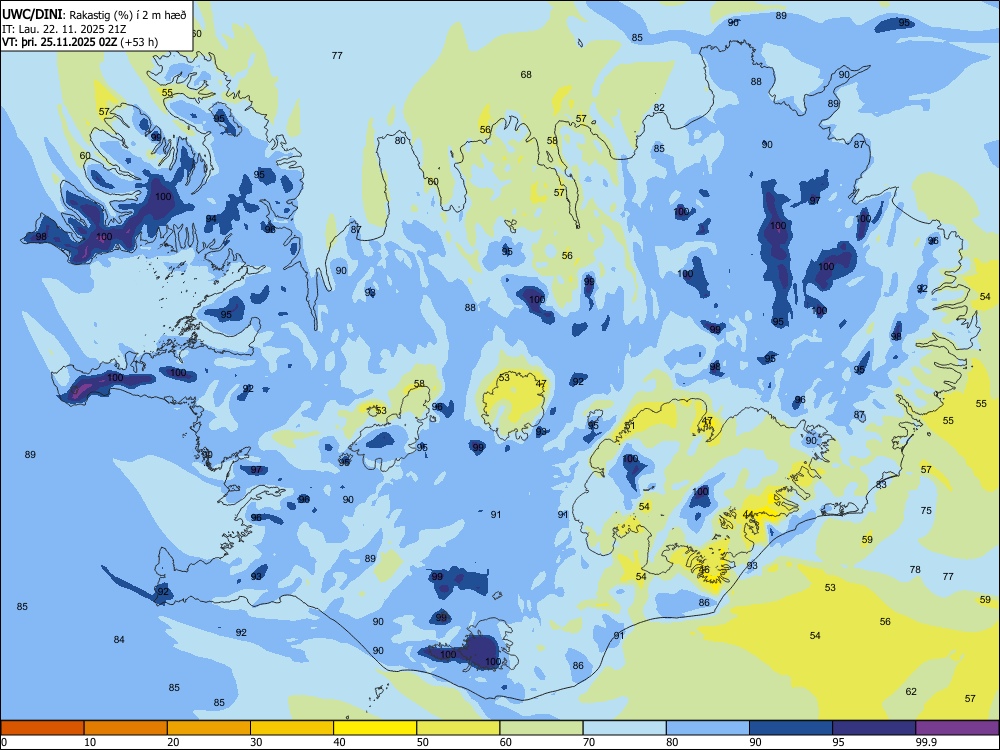Select the 95–99.9 navy legend swatch
This screenshot has height=750, width=1000.
(x=874, y=728)
